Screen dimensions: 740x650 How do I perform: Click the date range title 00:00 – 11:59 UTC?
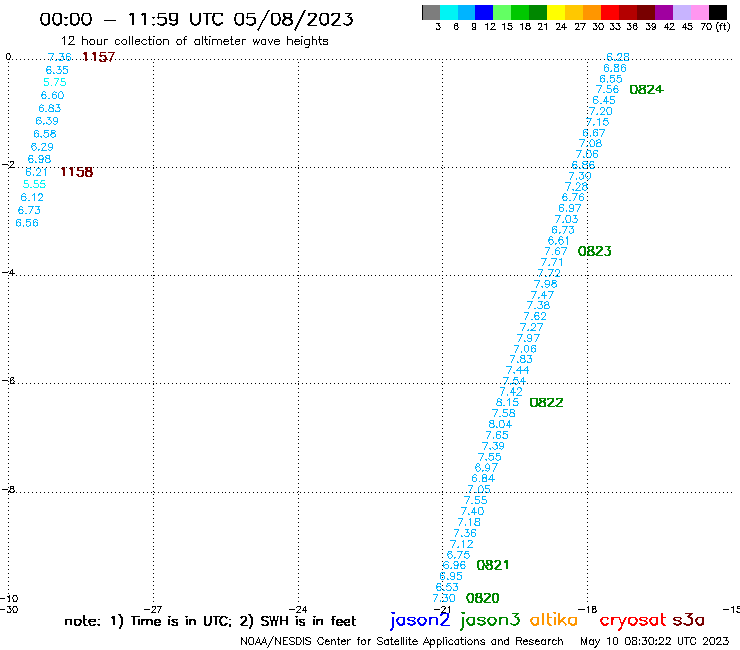click(196, 19)
